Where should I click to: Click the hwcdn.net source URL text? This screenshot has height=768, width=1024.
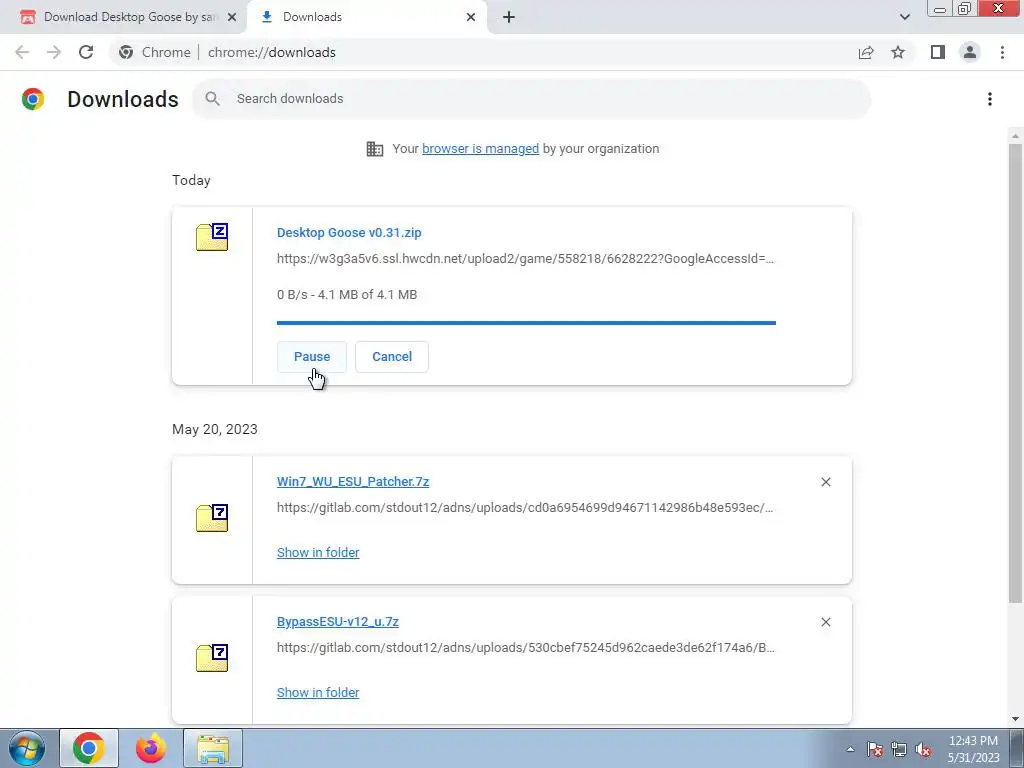(525, 259)
